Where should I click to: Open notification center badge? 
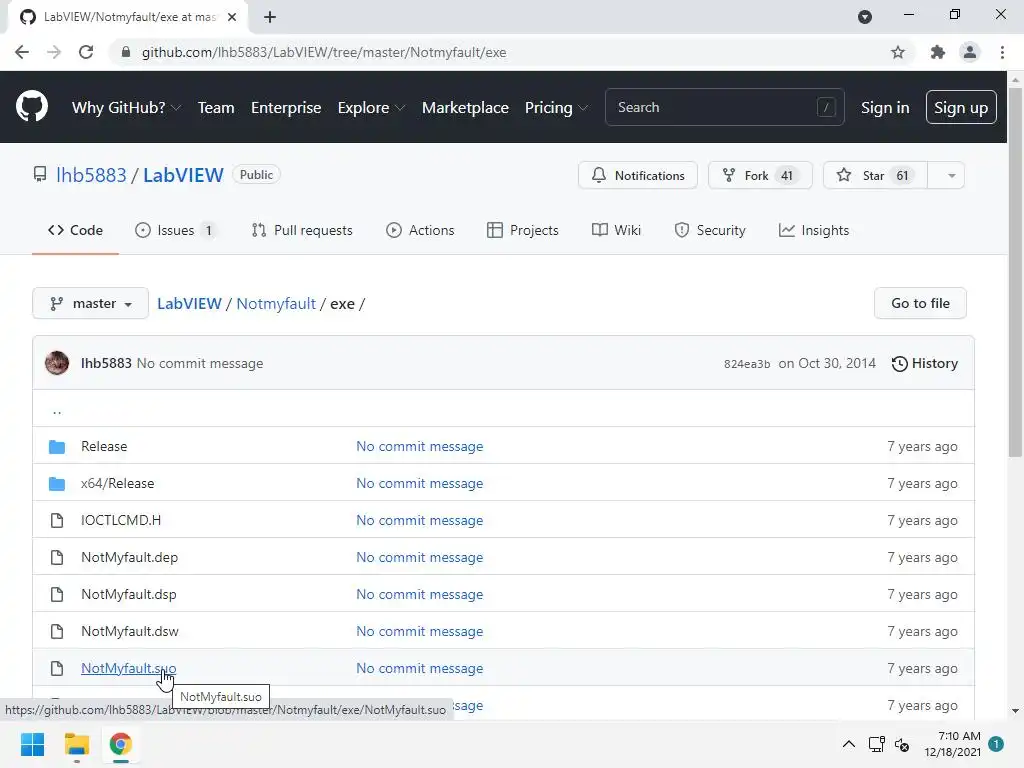click(x=996, y=744)
